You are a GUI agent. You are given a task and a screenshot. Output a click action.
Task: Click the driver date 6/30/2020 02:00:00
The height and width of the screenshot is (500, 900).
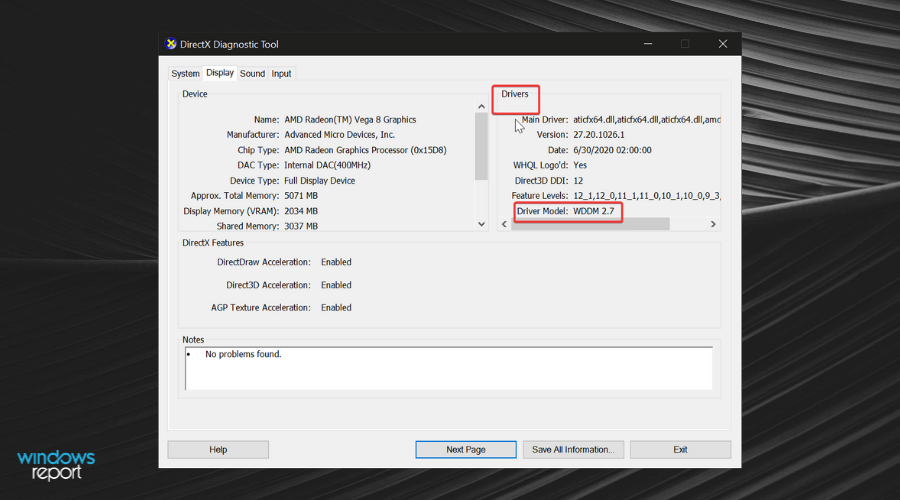(612, 150)
